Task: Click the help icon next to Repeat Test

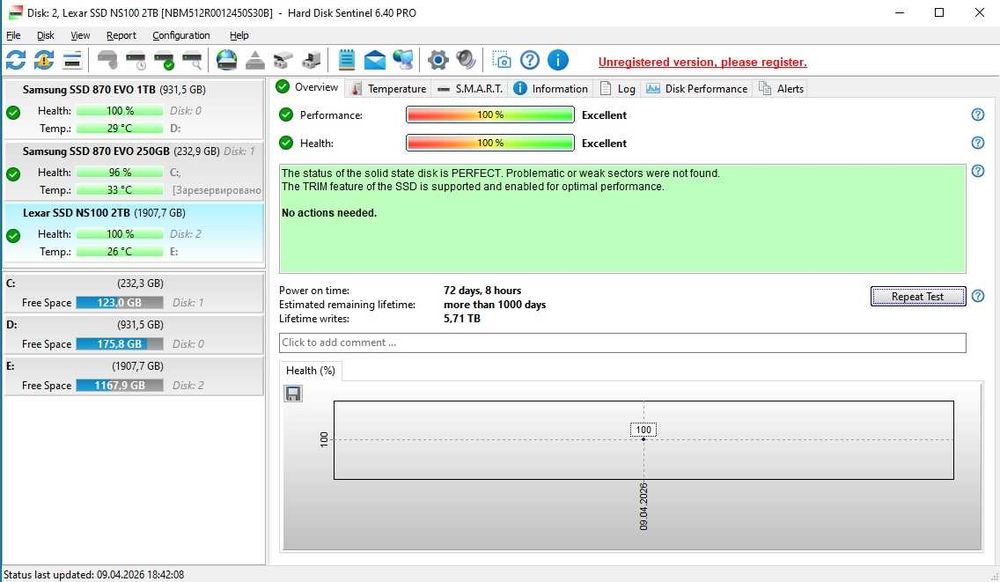Action: pyautogui.click(x=978, y=296)
